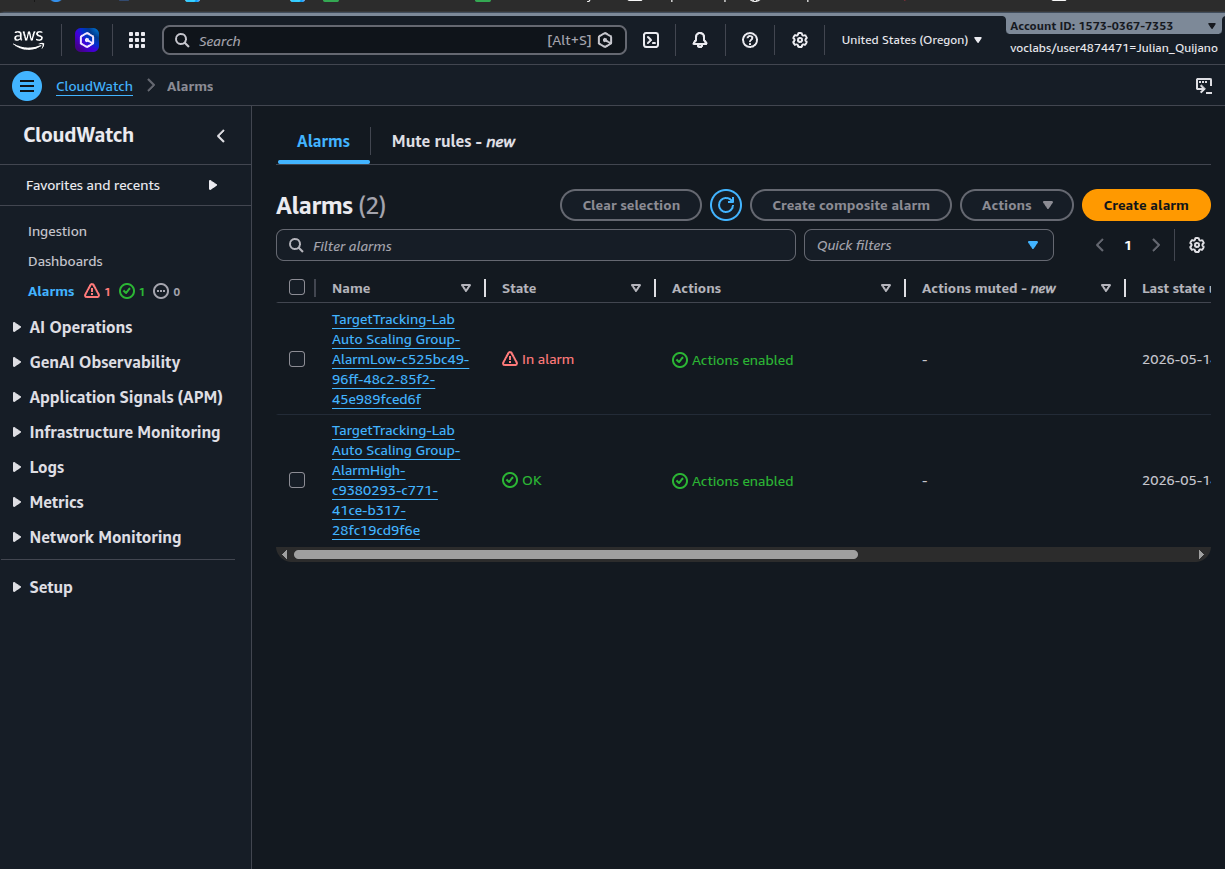Open the top bar settings gear

pos(800,40)
